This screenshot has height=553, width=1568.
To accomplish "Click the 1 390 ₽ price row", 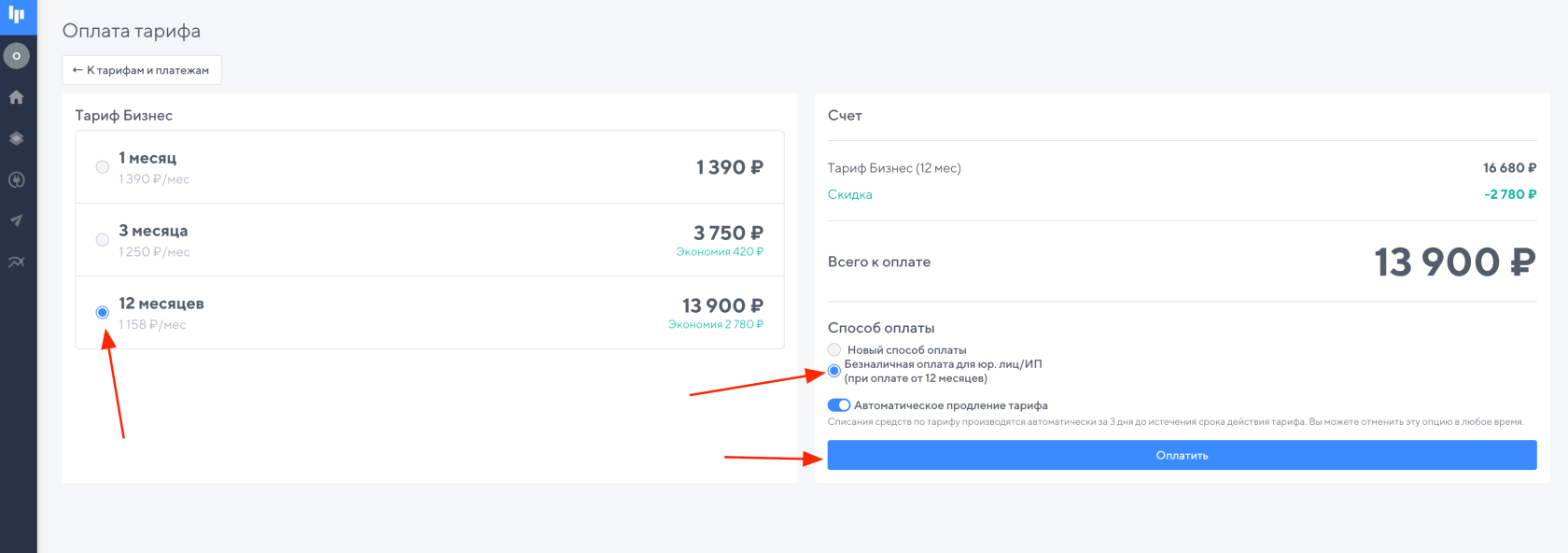I will pos(429,167).
